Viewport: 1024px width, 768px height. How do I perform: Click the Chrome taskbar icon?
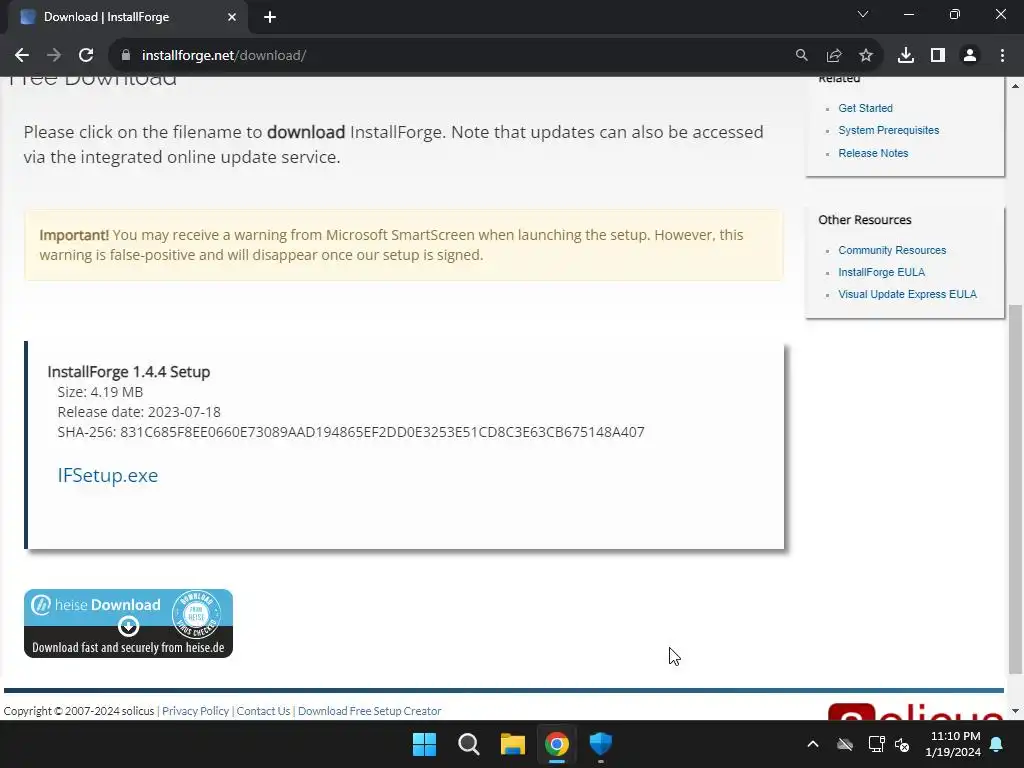(556, 744)
